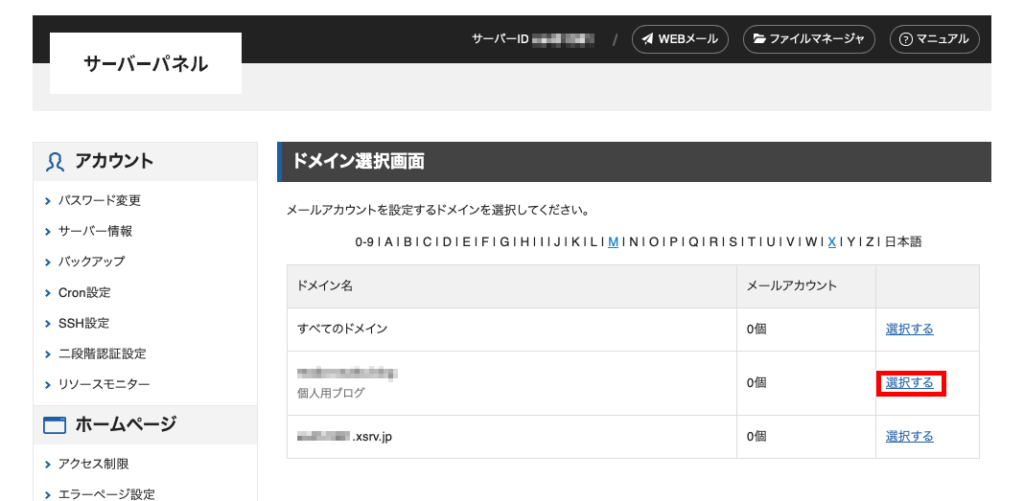Click the ホームページ window icon

[x=55, y=425]
